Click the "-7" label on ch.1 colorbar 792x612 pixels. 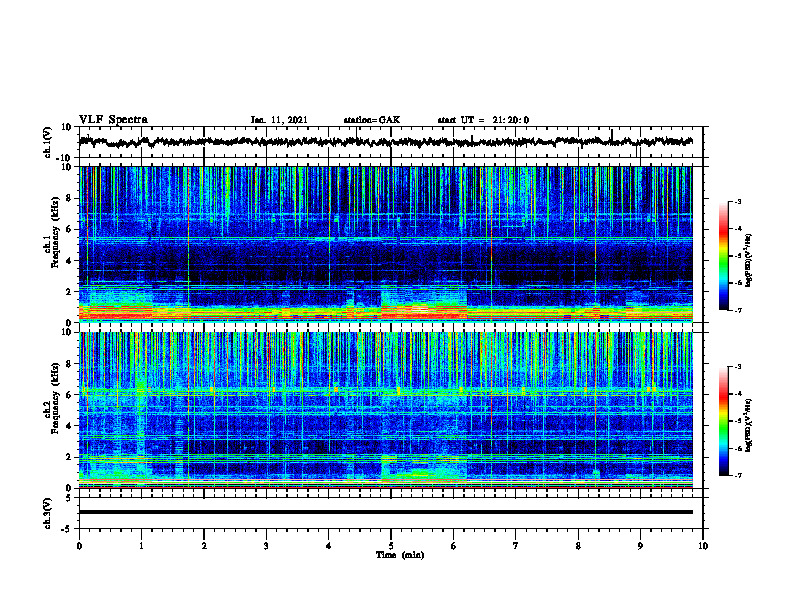tap(737, 310)
